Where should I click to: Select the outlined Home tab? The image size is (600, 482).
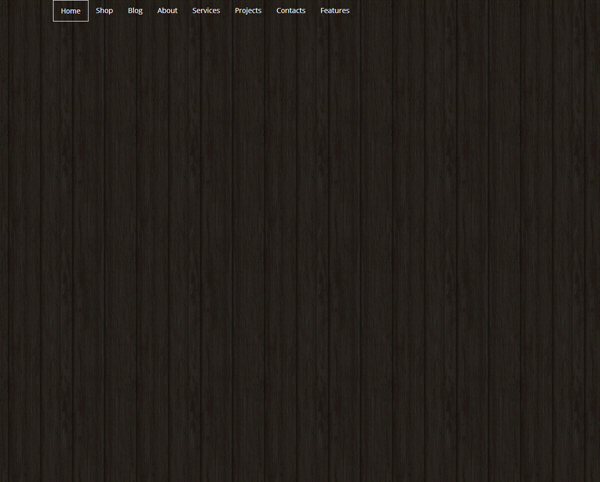70,11
